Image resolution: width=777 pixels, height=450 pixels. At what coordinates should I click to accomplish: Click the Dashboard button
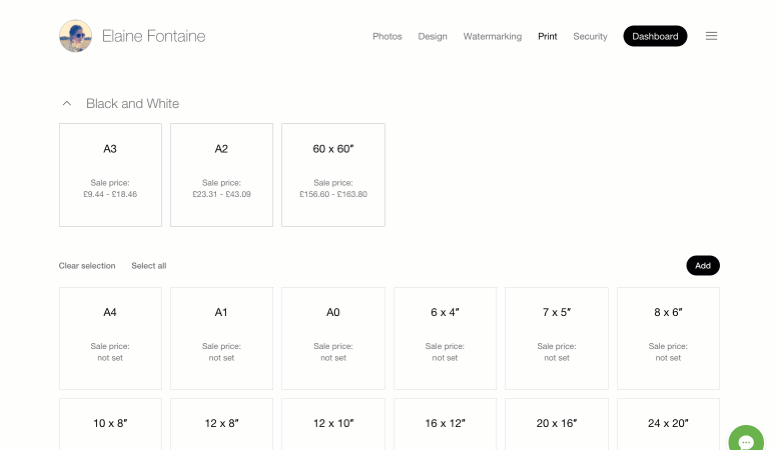655,36
